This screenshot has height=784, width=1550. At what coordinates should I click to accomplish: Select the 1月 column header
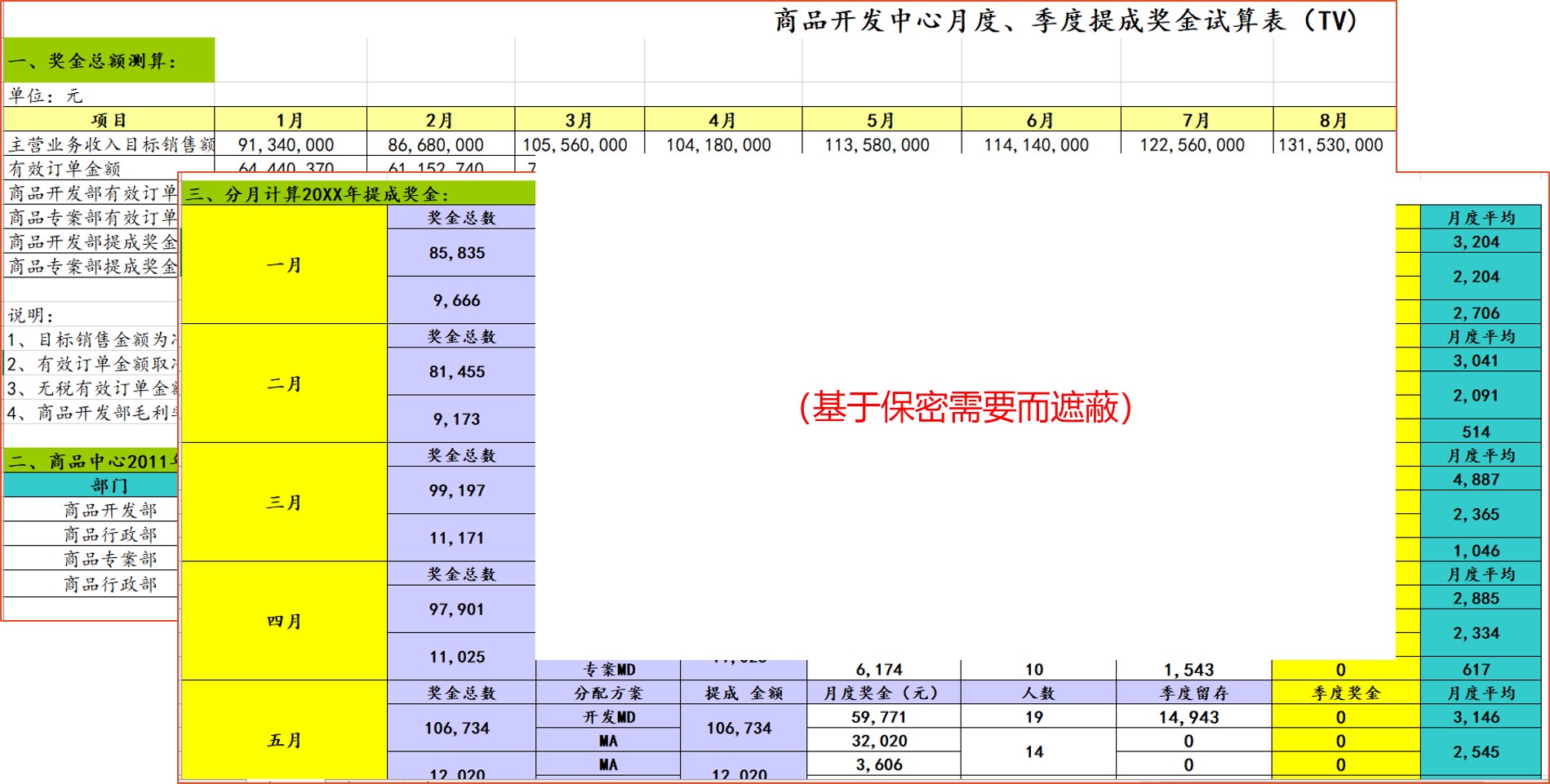pyautogui.click(x=287, y=119)
